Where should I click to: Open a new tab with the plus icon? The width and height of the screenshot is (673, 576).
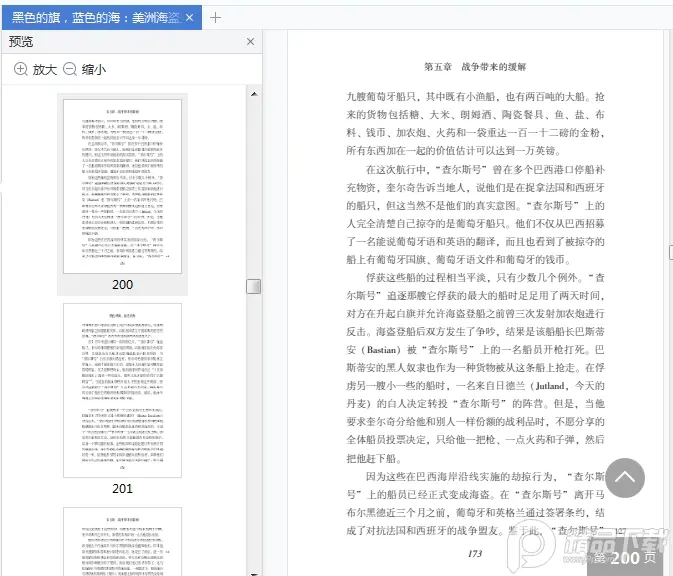click(215, 18)
